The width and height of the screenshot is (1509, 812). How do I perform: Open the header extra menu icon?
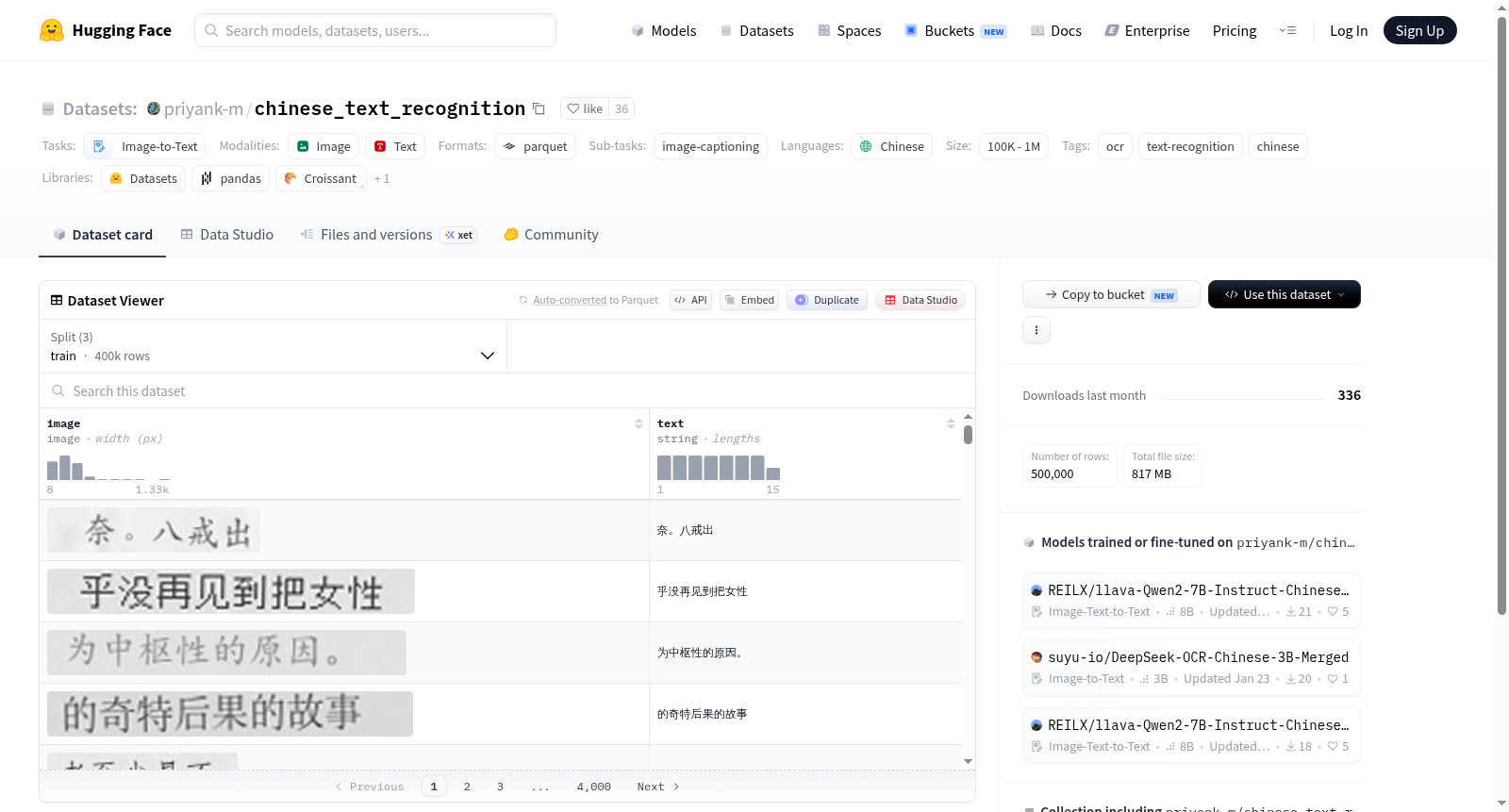(1287, 30)
